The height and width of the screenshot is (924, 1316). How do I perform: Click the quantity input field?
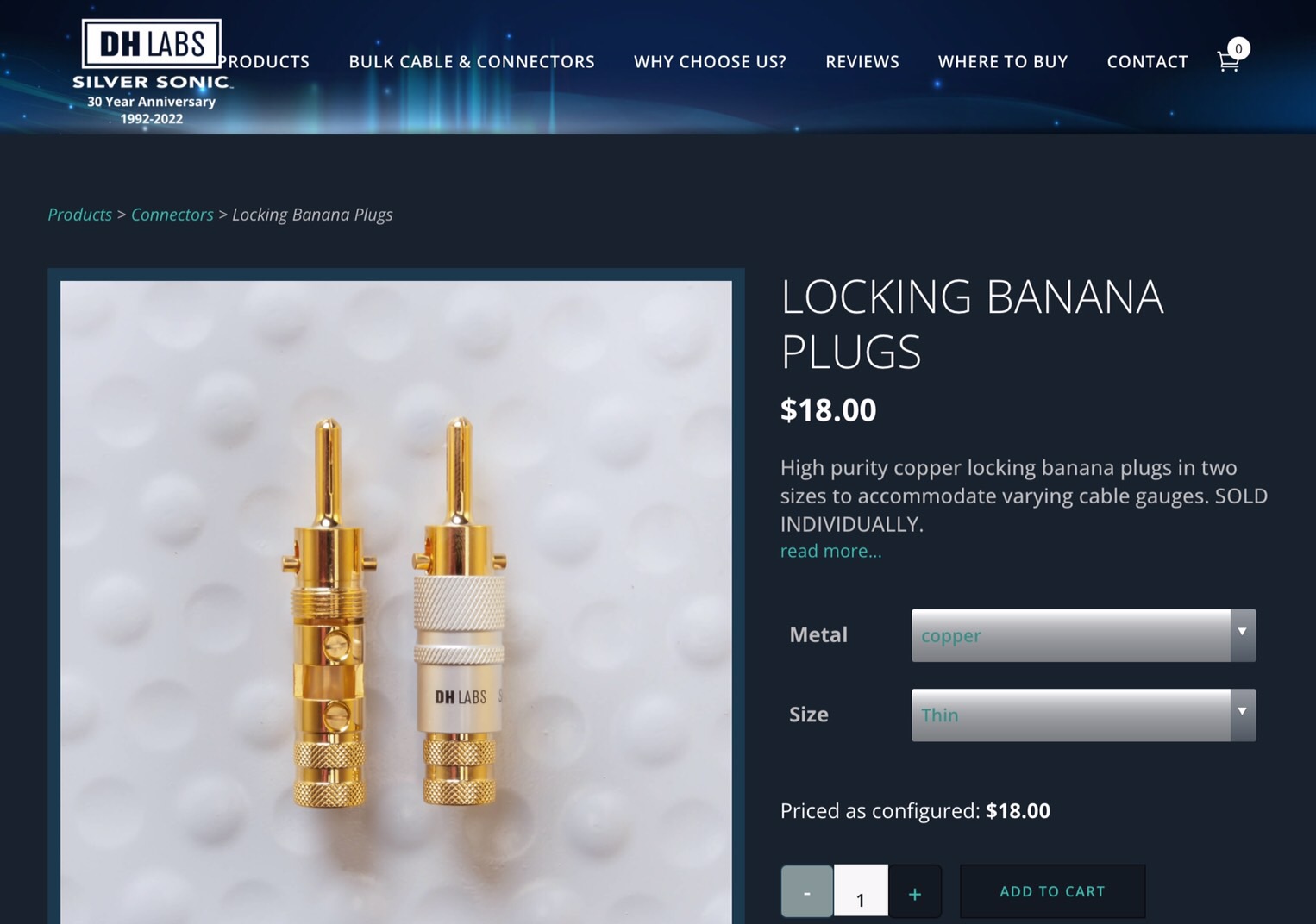point(861,891)
